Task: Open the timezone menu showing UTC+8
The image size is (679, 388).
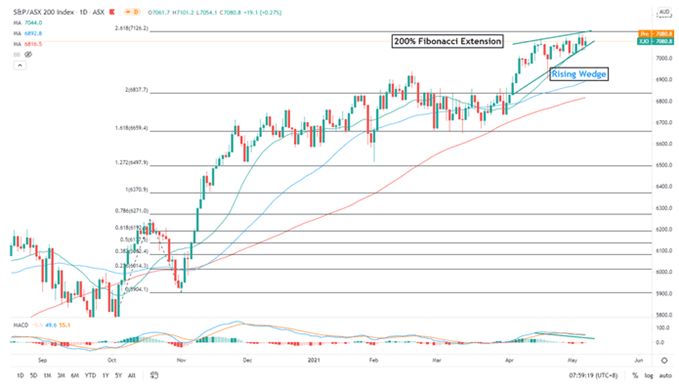Action: tap(593, 375)
